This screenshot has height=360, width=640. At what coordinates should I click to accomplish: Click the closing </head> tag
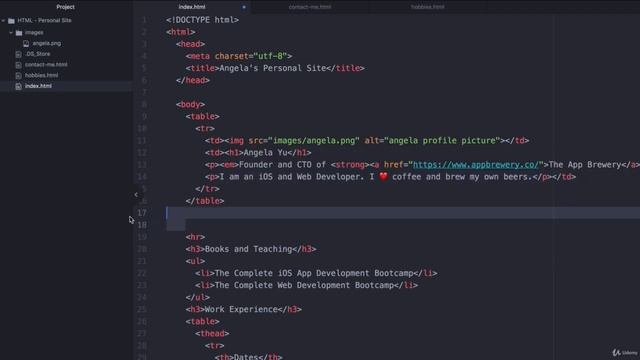[x=193, y=80]
